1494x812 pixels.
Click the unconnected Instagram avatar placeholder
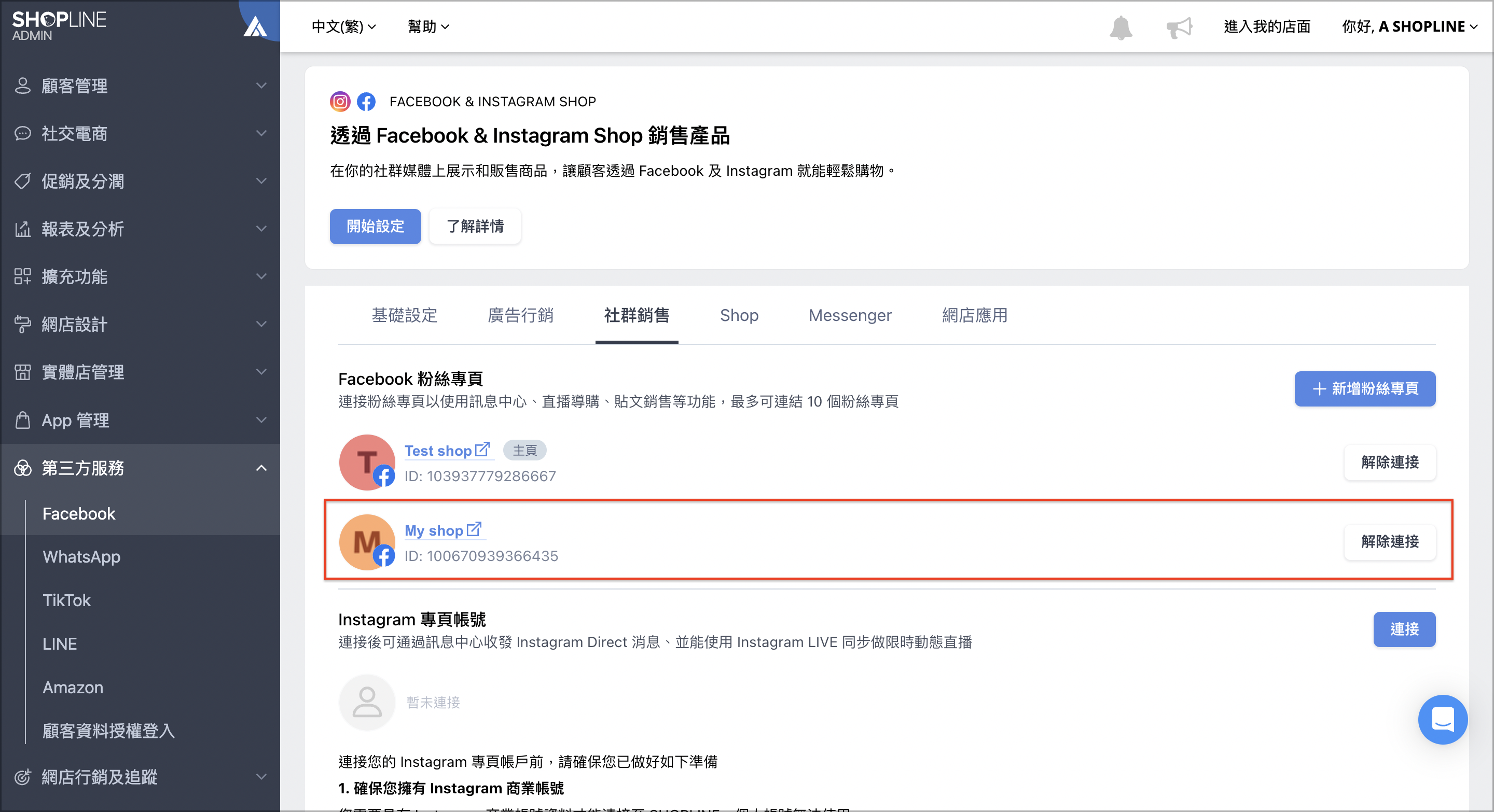tap(367, 703)
